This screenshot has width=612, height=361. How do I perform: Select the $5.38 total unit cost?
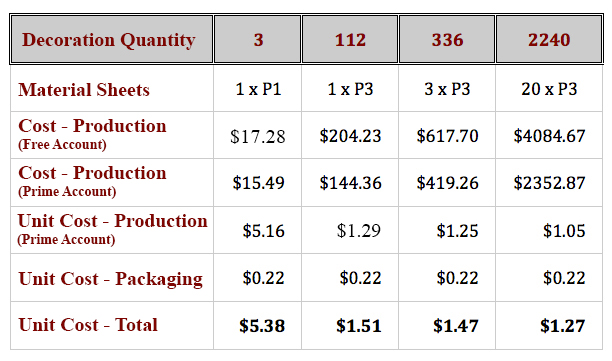tap(262, 326)
